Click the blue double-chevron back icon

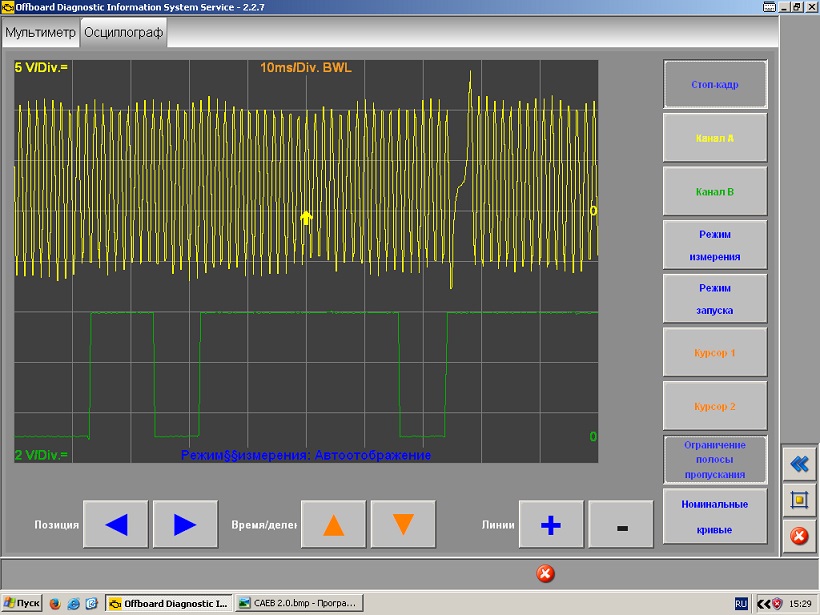(x=798, y=463)
